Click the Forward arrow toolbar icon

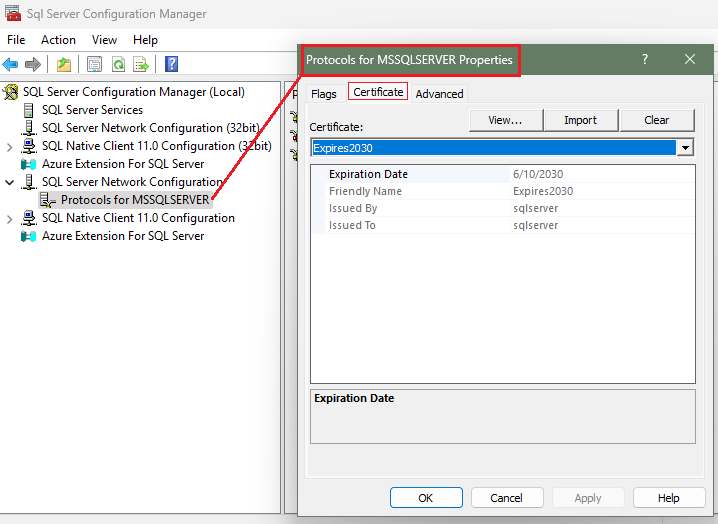click(x=33, y=64)
